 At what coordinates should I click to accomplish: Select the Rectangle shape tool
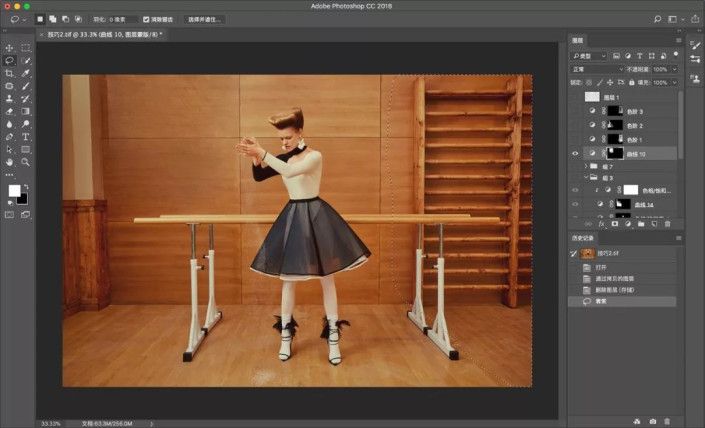point(26,149)
